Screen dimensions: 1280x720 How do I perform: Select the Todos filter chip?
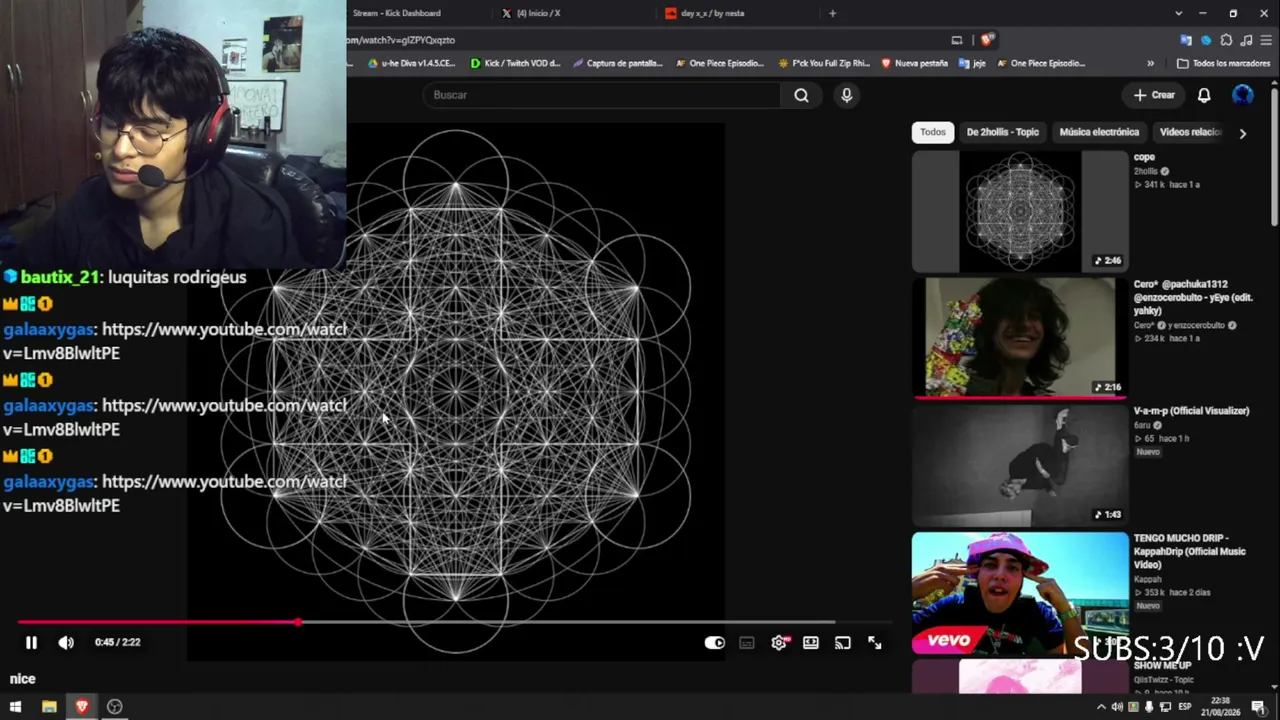933,132
